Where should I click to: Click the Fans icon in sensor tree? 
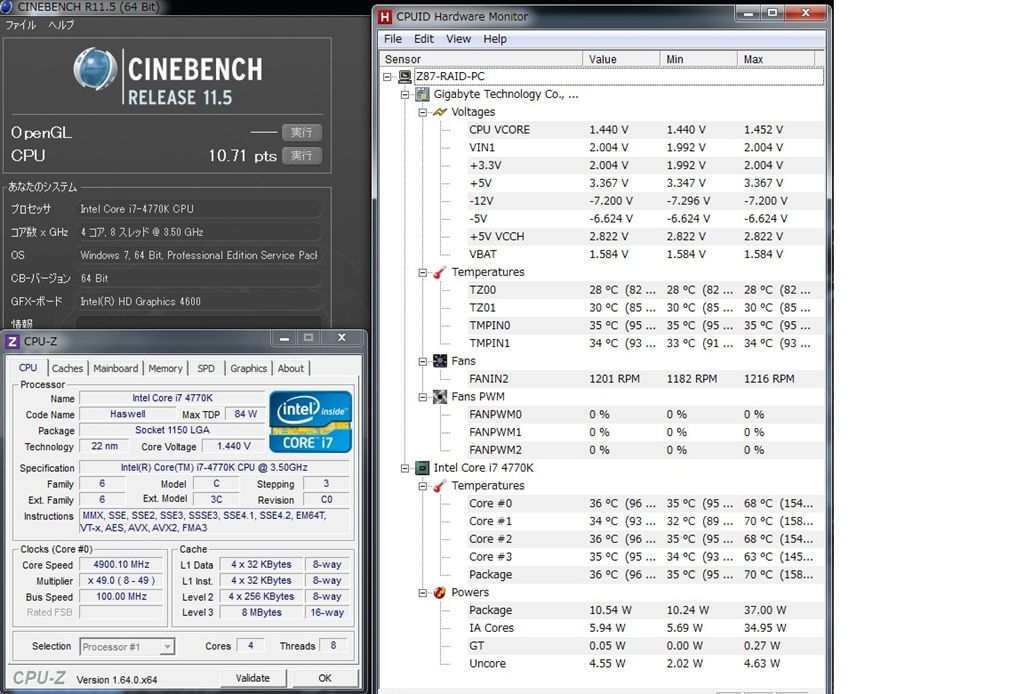pos(439,361)
